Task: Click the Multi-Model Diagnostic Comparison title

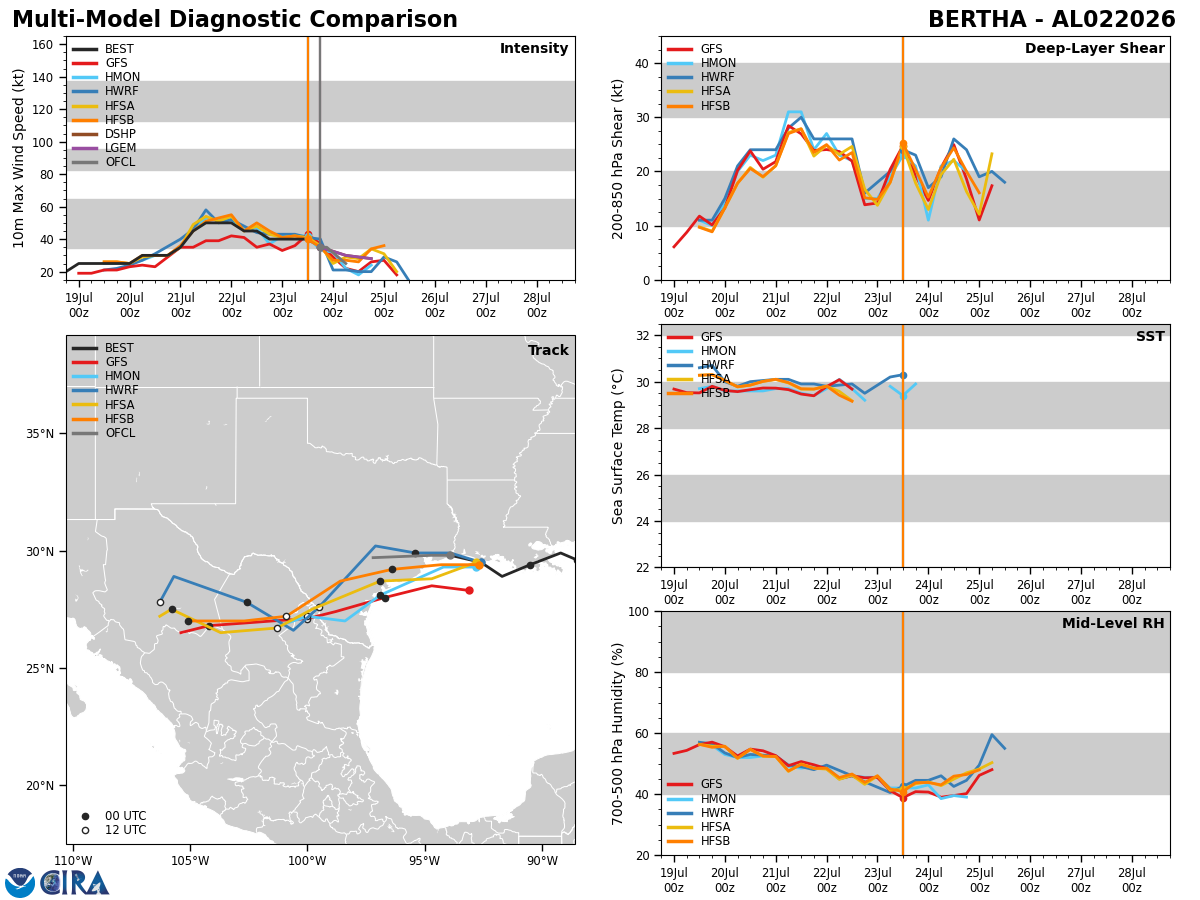Action: click(235, 20)
